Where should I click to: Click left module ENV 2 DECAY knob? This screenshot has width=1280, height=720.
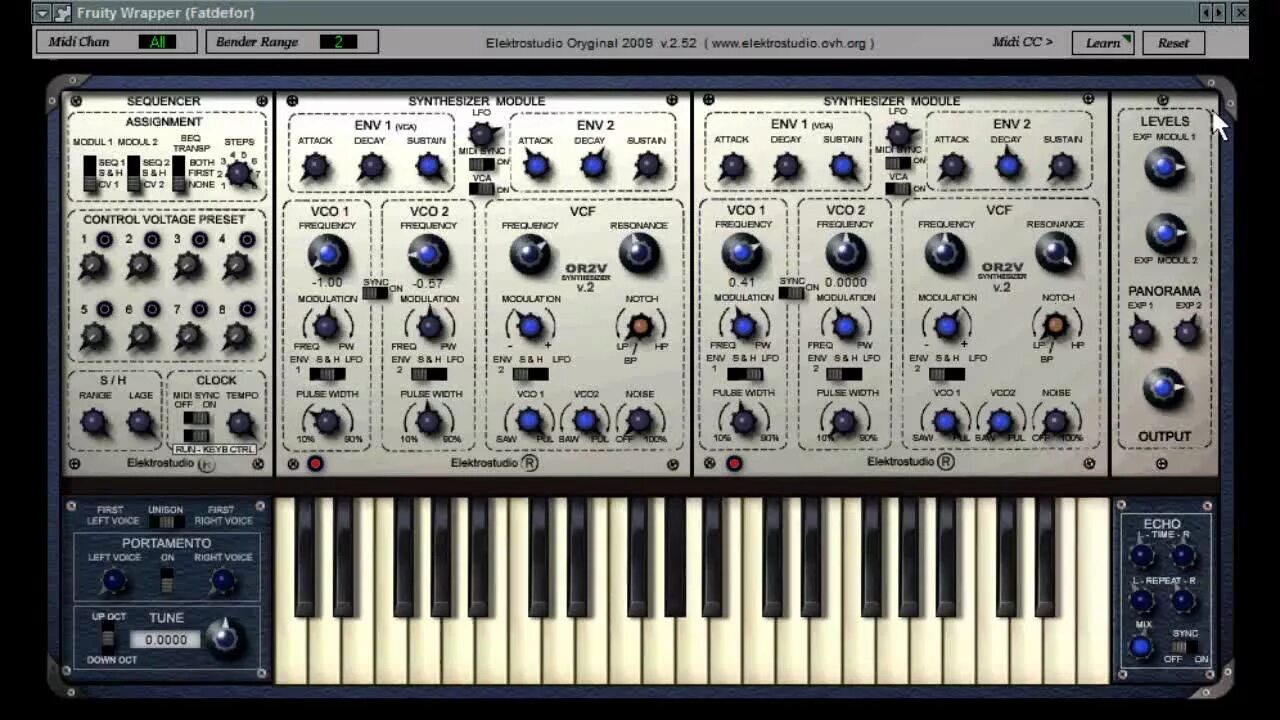point(592,167)
